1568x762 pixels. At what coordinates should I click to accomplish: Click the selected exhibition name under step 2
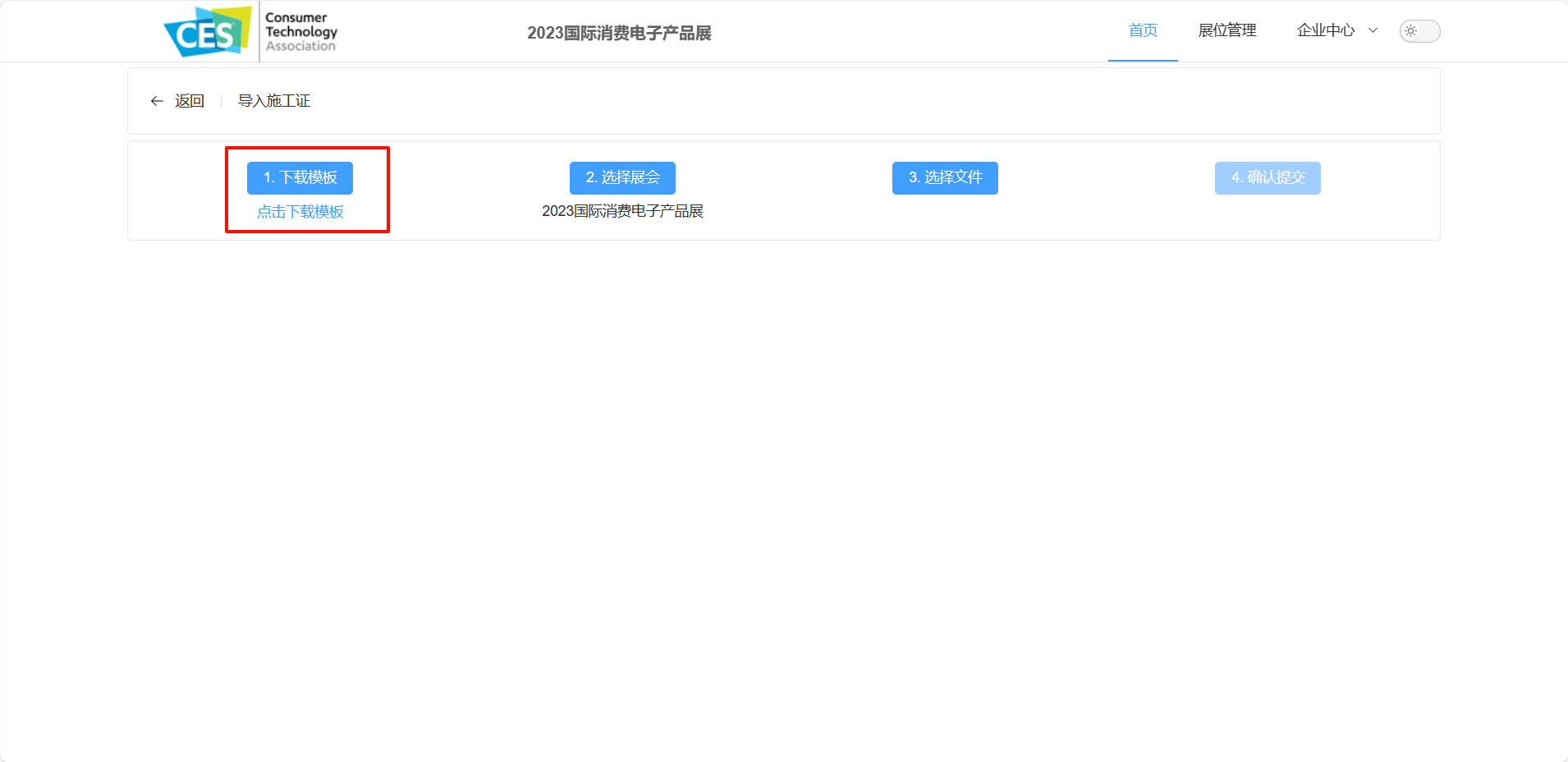pos(622,211)
